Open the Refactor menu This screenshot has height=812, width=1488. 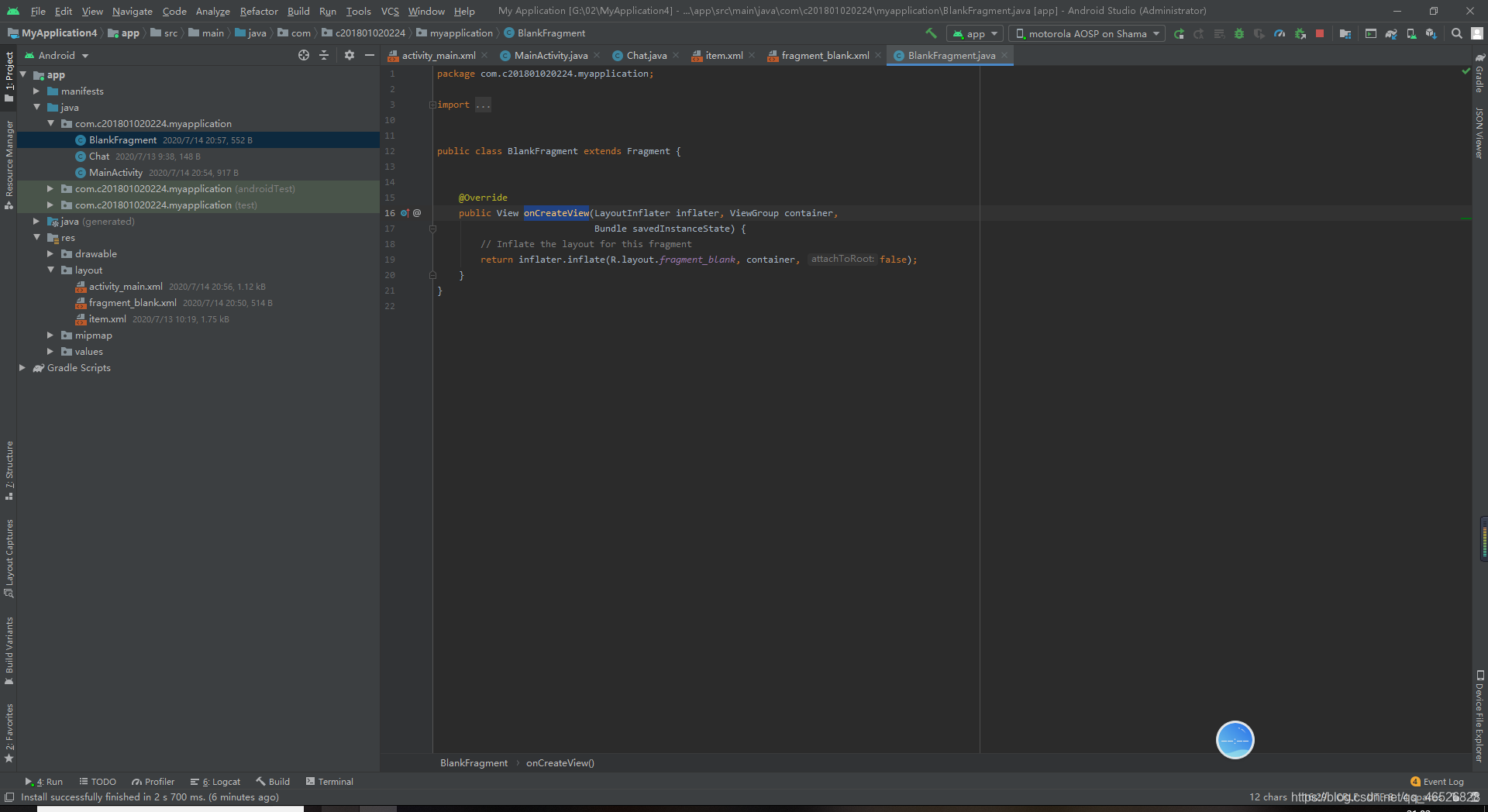[259, 11]
